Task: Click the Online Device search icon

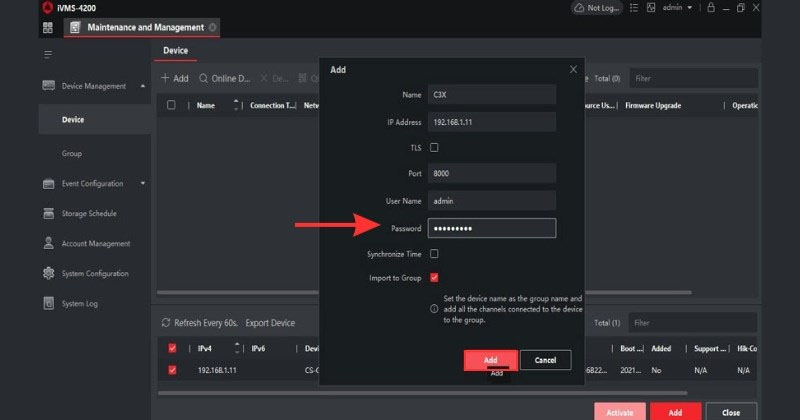Action: (x=204, y=78)
